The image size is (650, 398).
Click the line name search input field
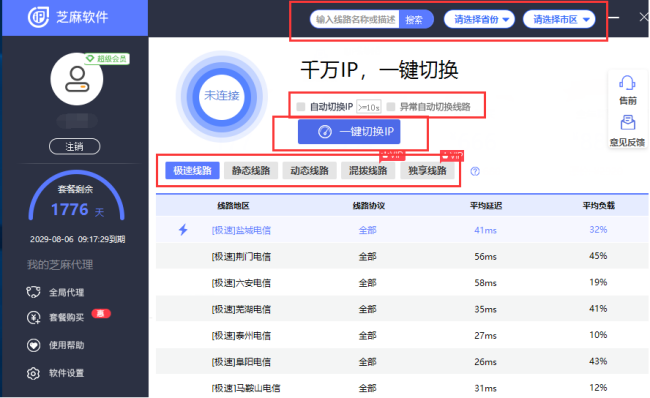coord(355,19)
